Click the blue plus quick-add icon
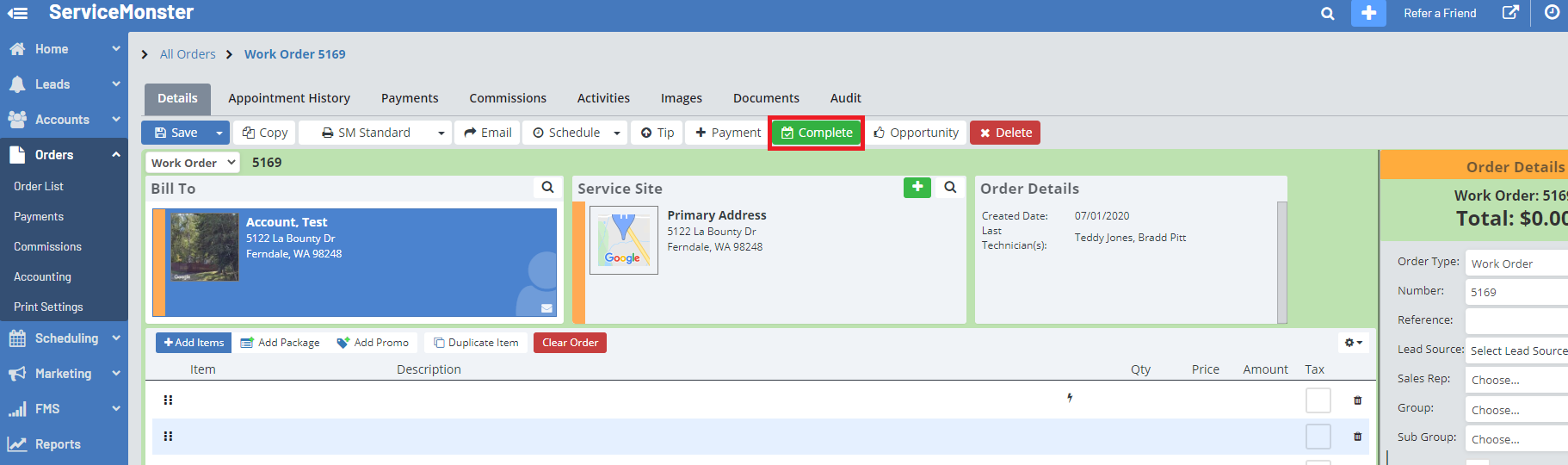This screenshot has height=465, width=1568. pyautogui.click(x=1368, y=13)
